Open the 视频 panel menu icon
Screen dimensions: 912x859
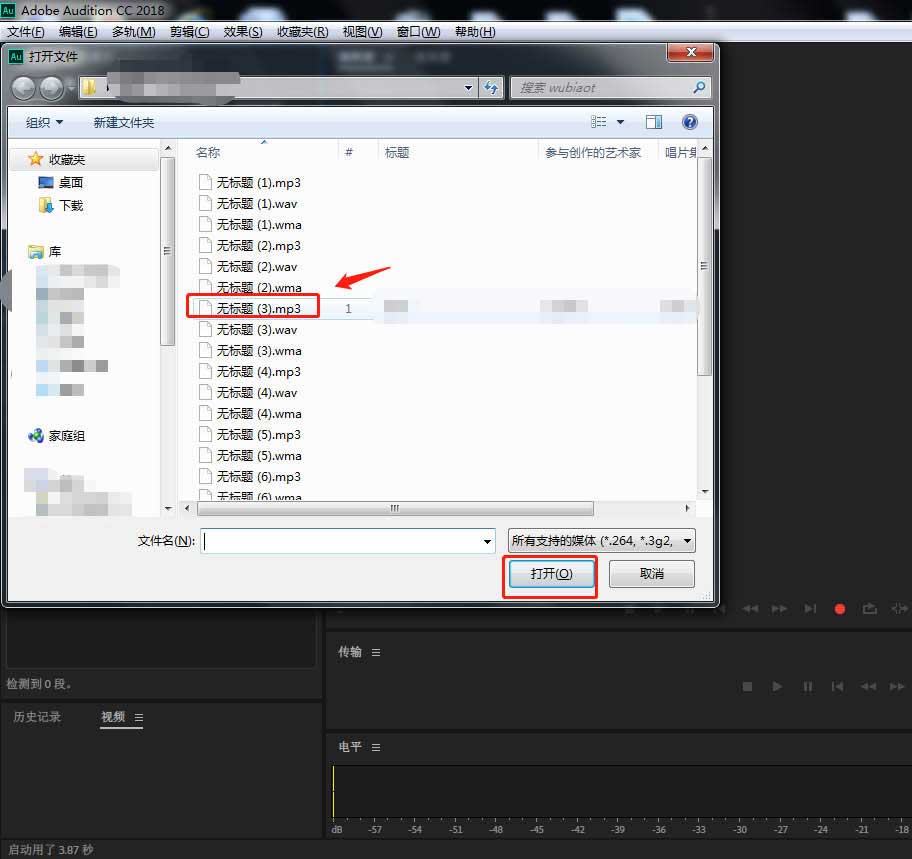139,718
